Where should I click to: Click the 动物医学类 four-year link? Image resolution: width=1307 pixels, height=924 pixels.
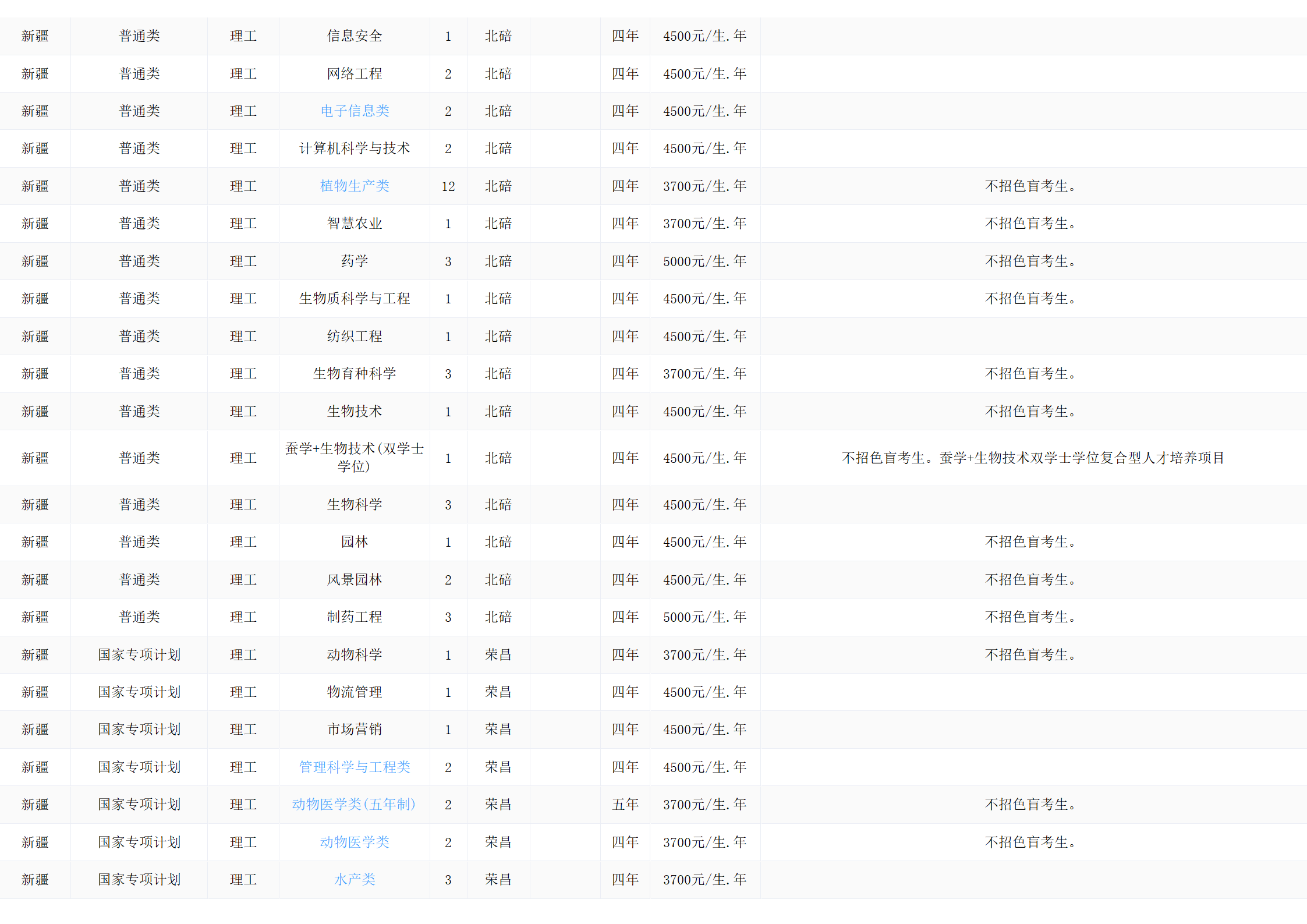(x=355, y=842)
